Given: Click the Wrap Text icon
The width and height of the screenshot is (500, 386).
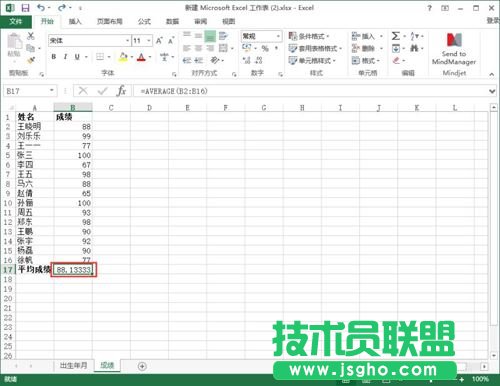Looking at the screenshot, I should (223, 36).
